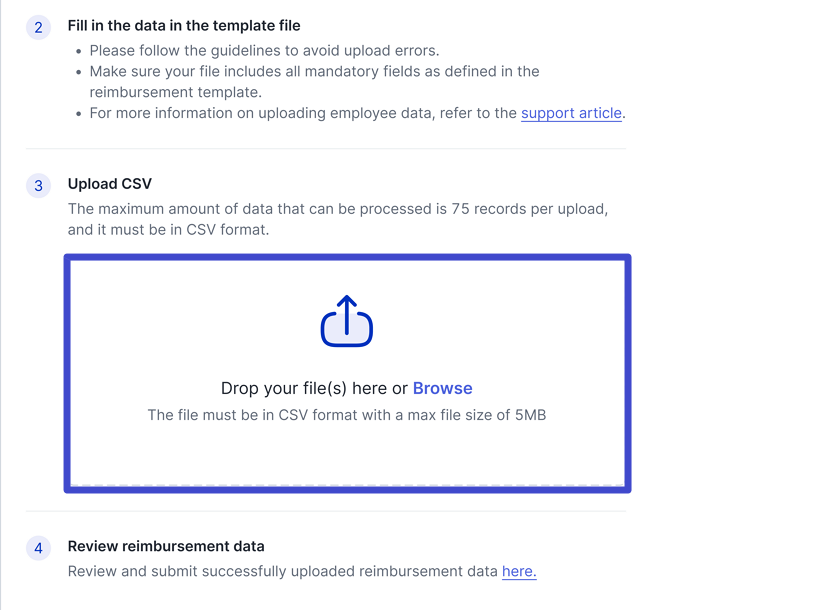
Task: Click the 'Review and submit successfully uploaded' text
Action: 282,571
